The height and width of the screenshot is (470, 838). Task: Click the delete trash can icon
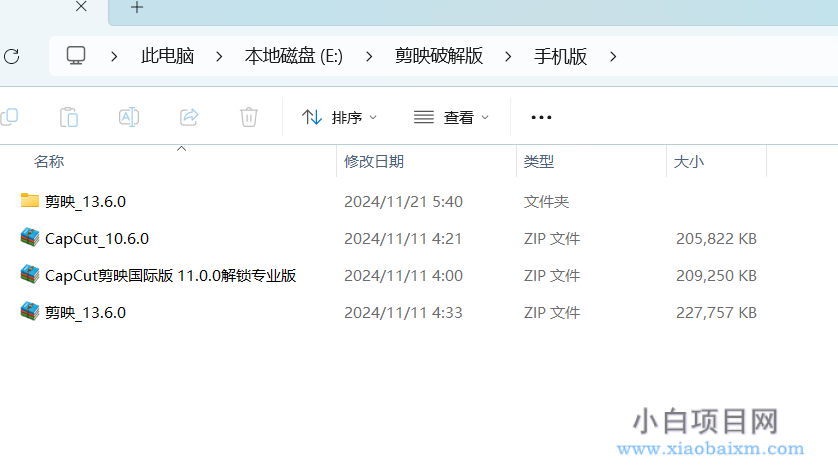pyautogui.click(x=249, y=117)
